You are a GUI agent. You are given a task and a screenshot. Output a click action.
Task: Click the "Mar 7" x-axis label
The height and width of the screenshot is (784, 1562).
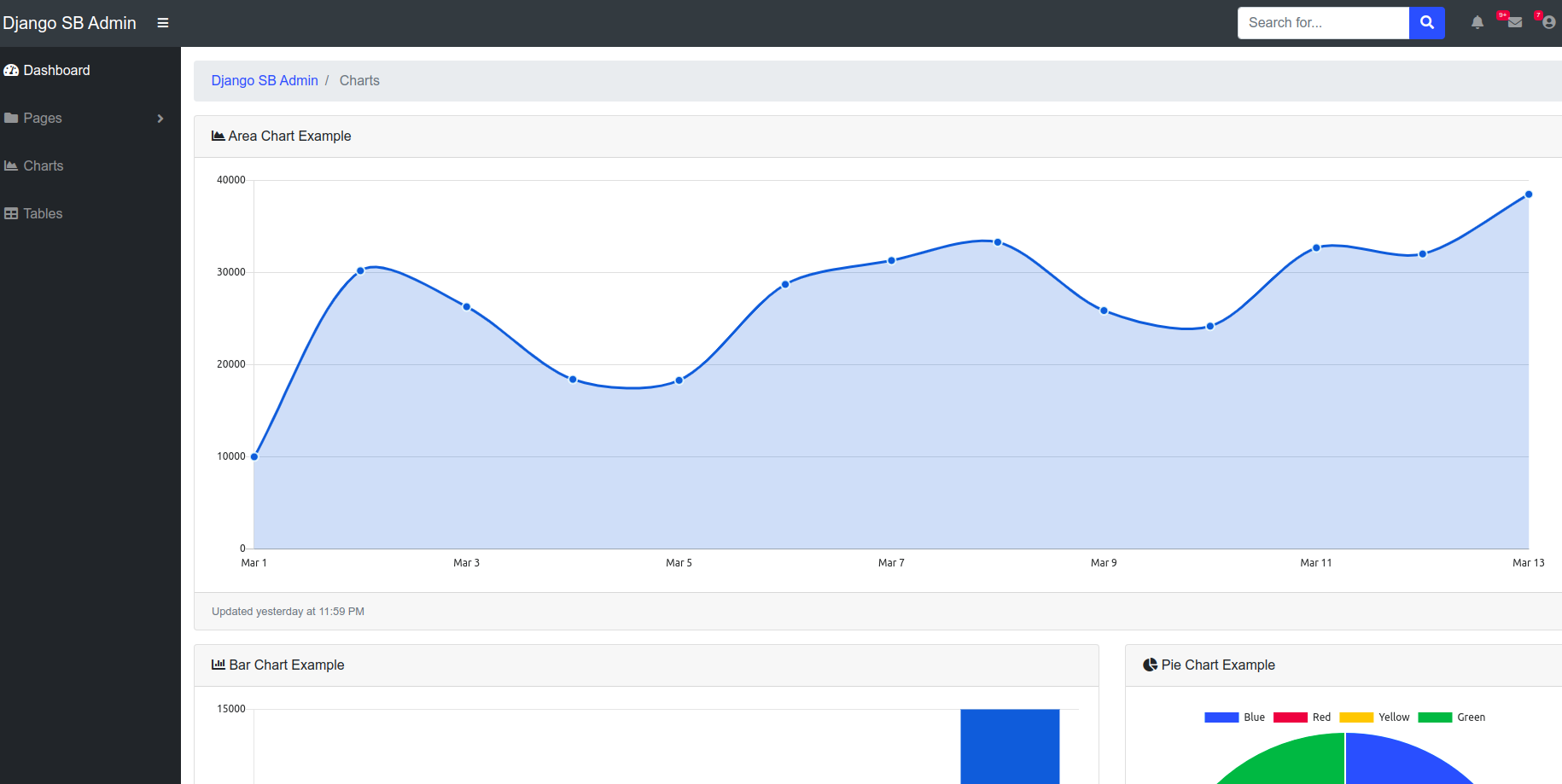pos(891,563)
